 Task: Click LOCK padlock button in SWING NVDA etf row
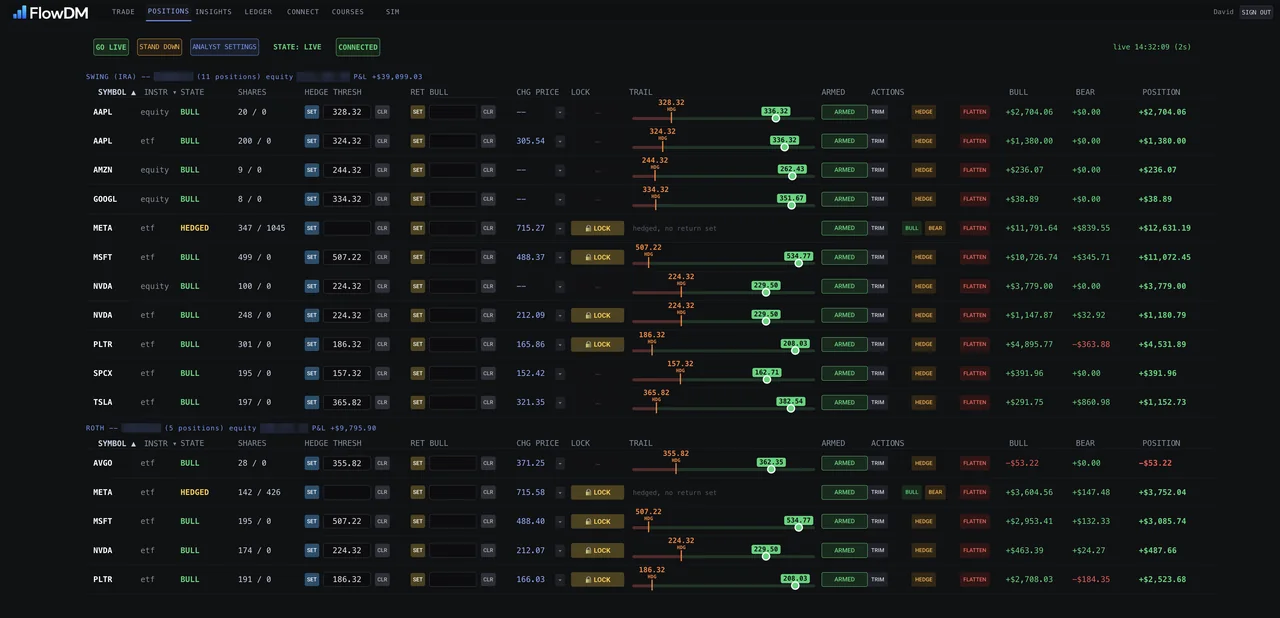click(x=597, y=315)
